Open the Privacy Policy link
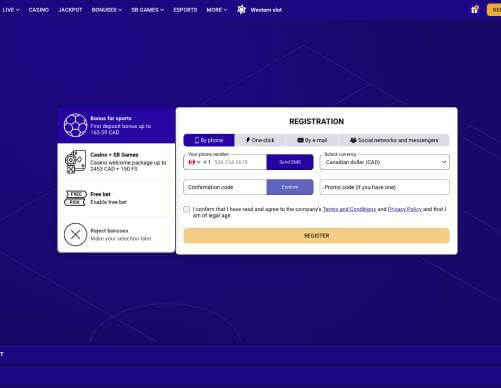Image resolution: width=501 pixels, height=388 pixels. [405, 209]
